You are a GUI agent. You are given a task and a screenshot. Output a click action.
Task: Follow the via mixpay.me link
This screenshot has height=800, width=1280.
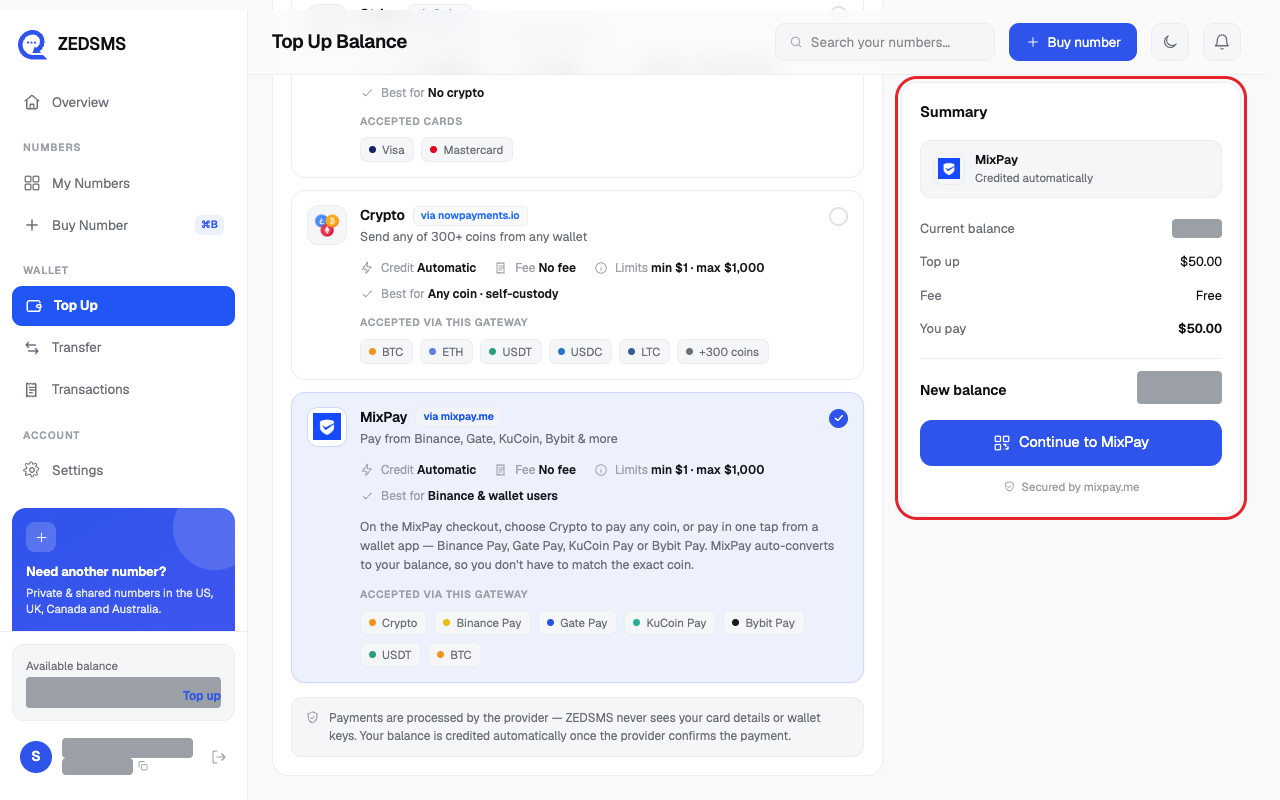coord(459,416)
